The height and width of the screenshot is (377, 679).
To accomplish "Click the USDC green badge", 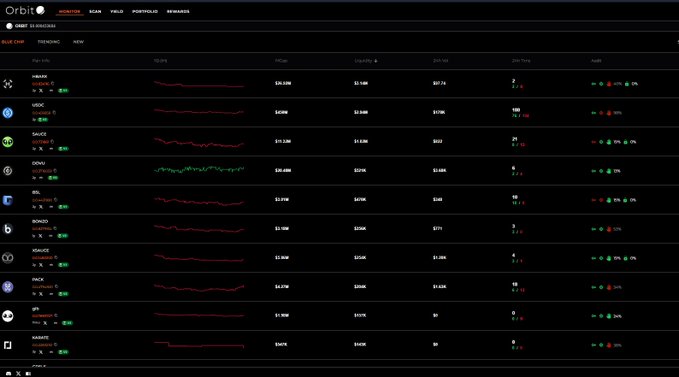I will (43, 120).
